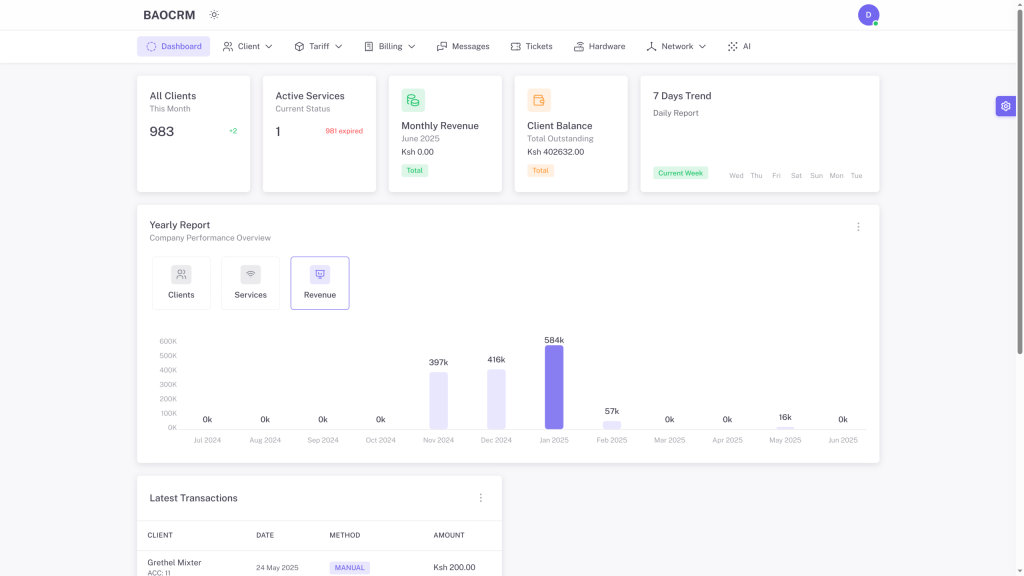Open the AI assistant page
The height and width of the screenshot is (576, 1024).
(x=739, y=46)
